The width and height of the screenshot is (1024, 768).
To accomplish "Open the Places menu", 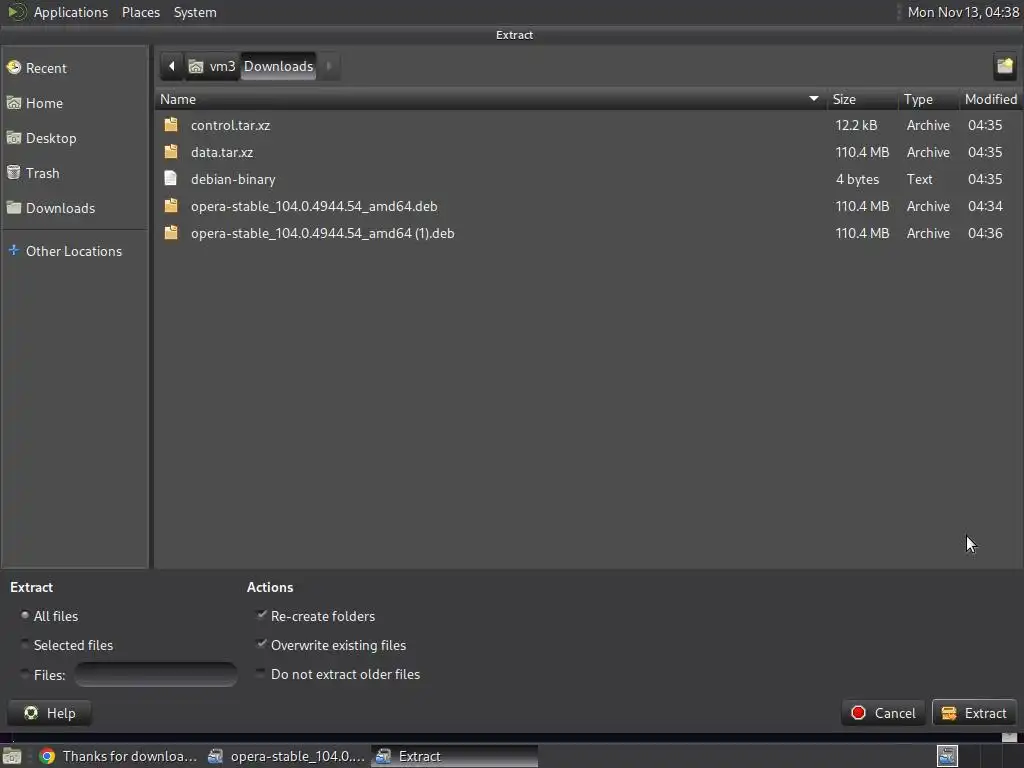I will pyautogui.click(x=140, y=12).
